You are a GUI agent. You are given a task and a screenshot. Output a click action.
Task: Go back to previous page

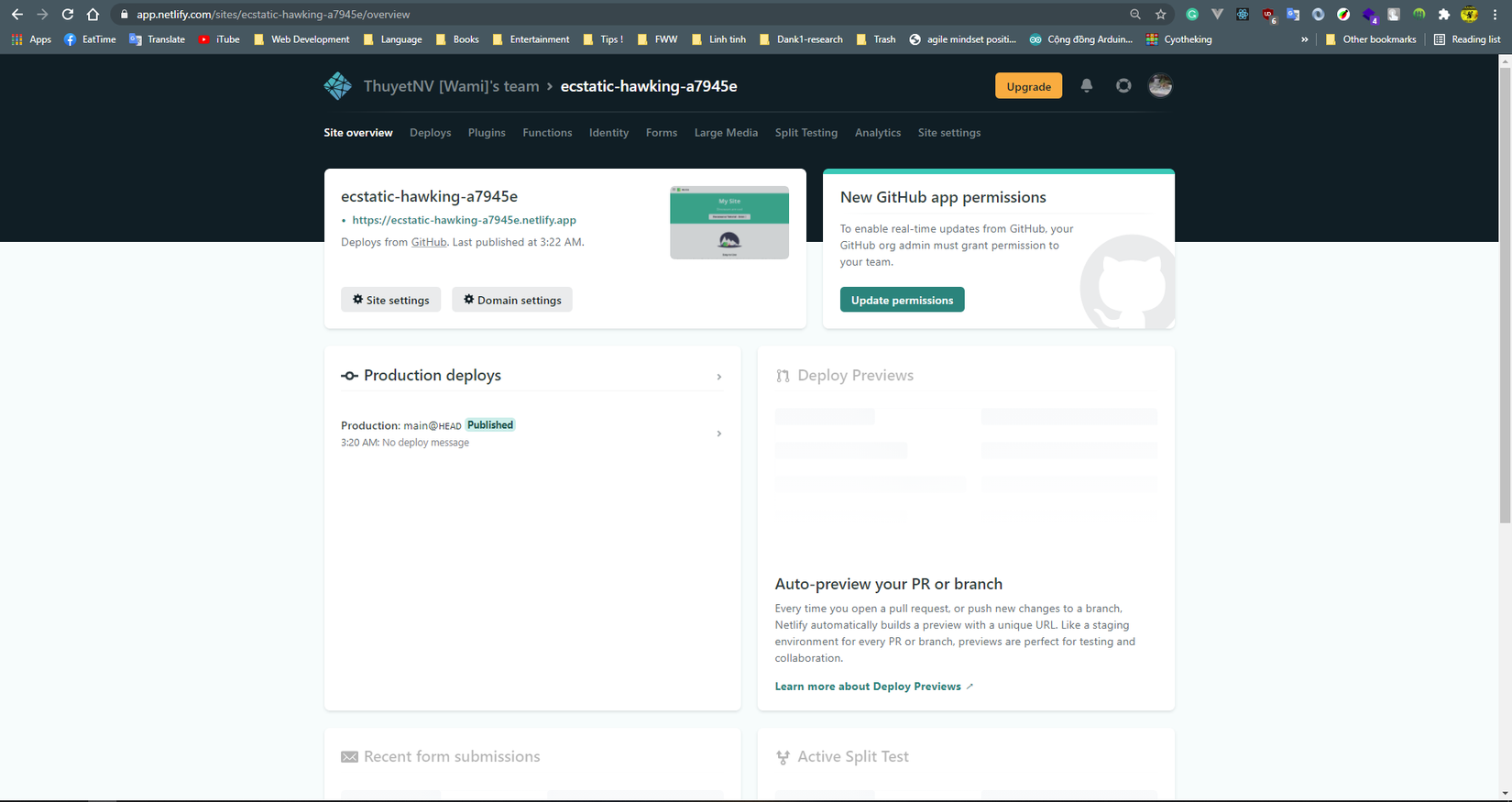(17, 15)
